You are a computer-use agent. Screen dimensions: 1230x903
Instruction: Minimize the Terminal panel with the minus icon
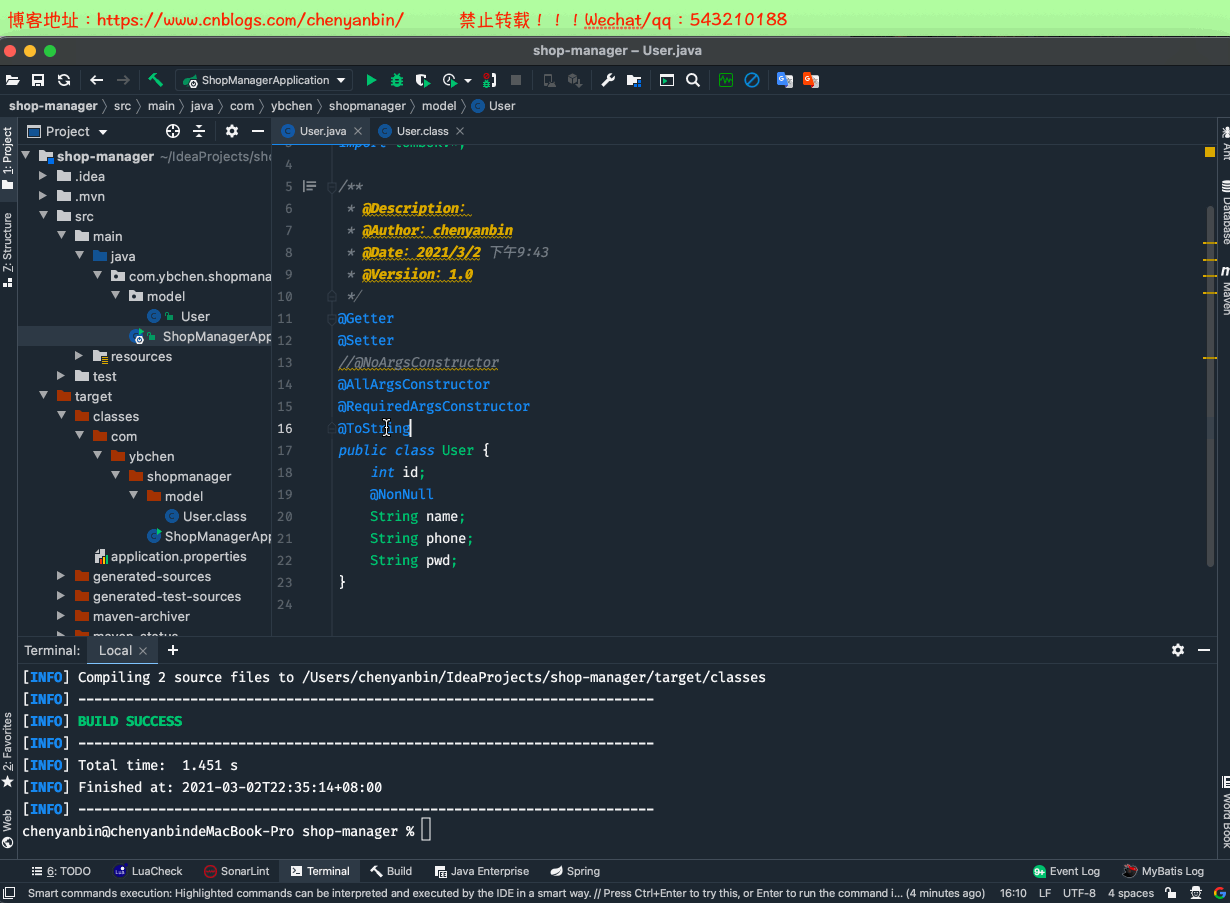tap(1204, 650)
